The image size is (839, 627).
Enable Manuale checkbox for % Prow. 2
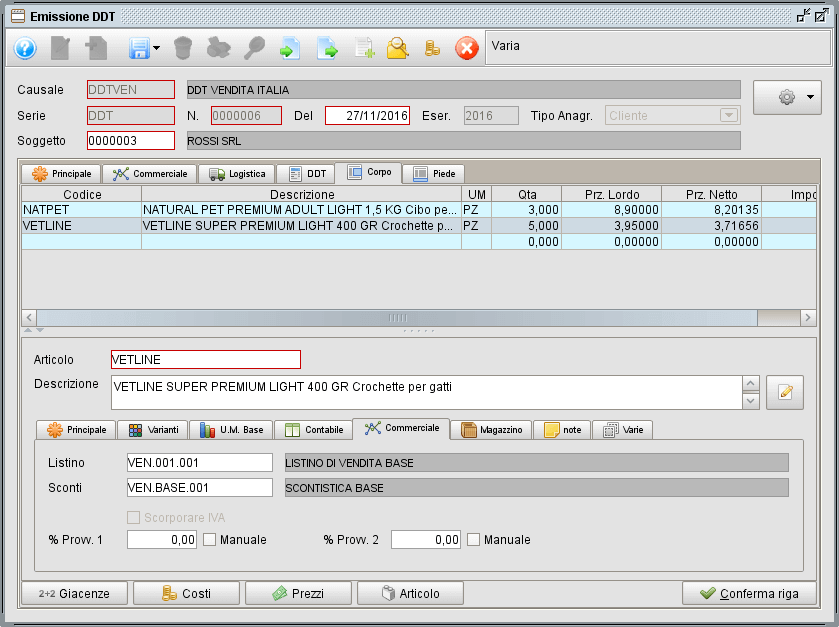473,540
